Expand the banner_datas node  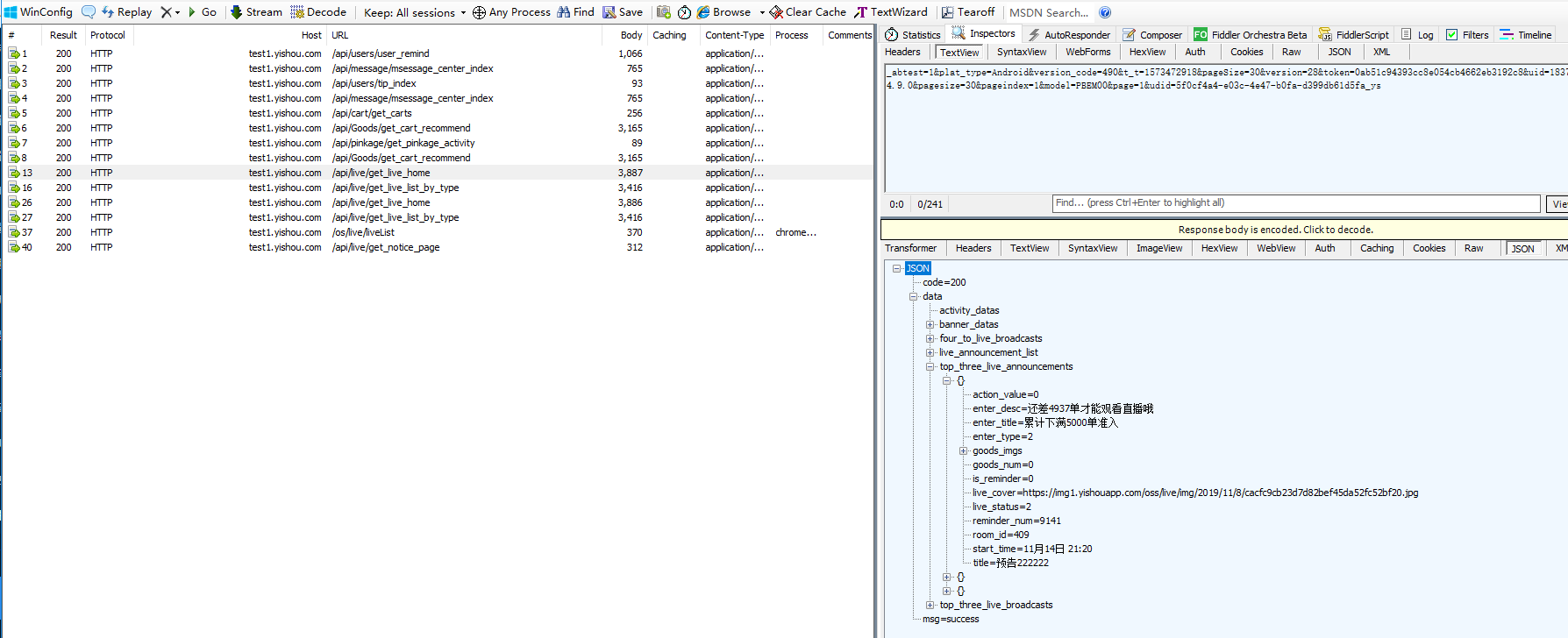click(930, 324)
